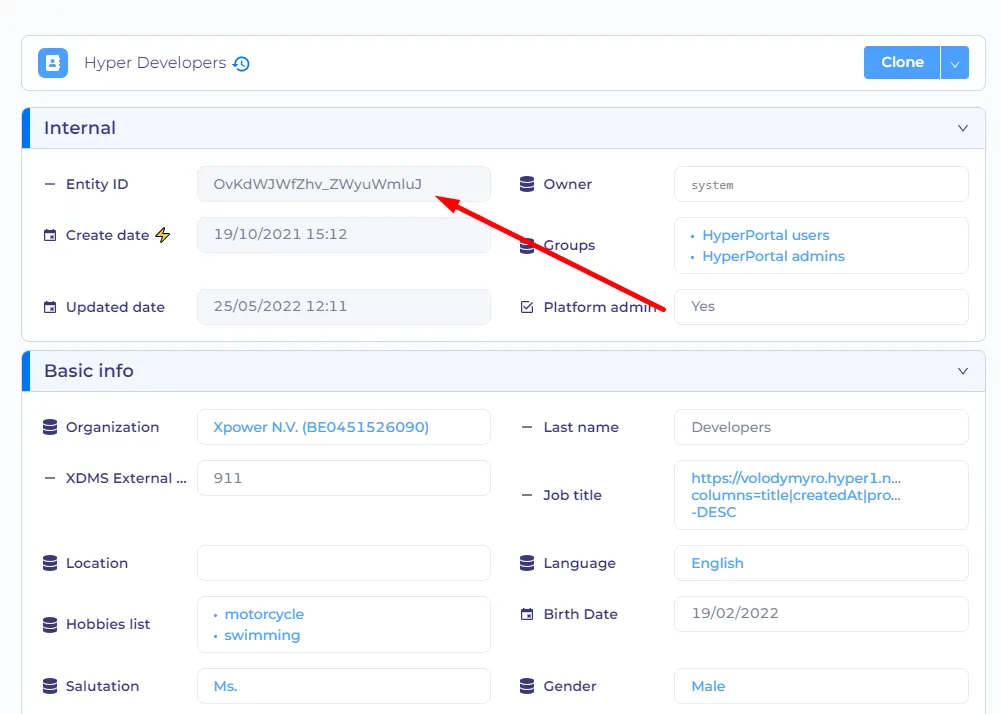Click the Ms. salutation link
This screenshot has height=714, width=1001.
(225, 686)
